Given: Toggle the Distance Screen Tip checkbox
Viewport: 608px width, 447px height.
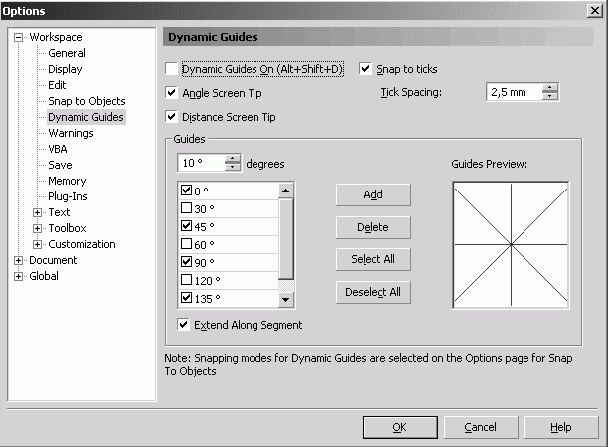Looking at the screenshot, I should (x=173, y=117).
